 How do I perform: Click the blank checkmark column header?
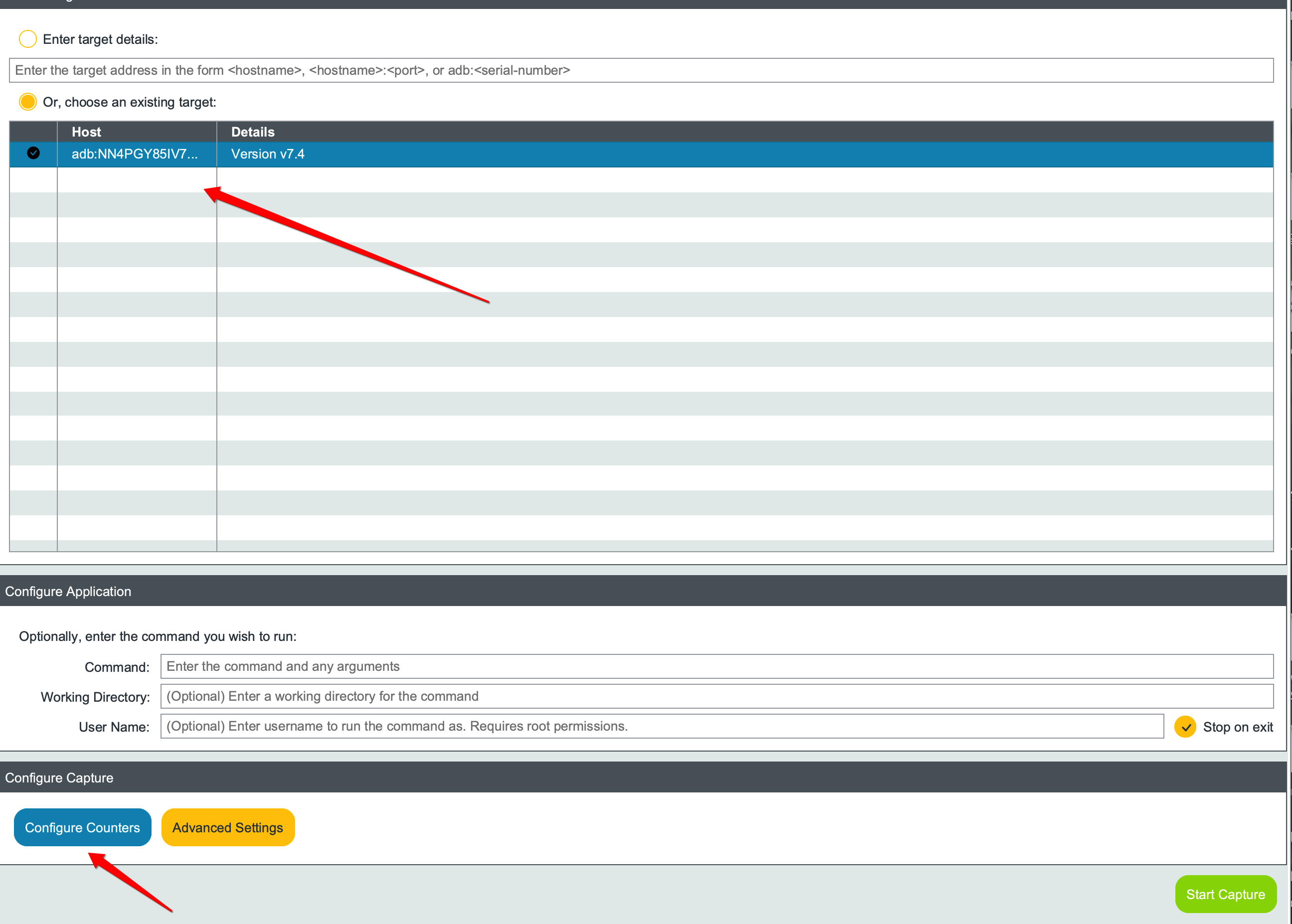pyautogui.click(x=33, y=132)
